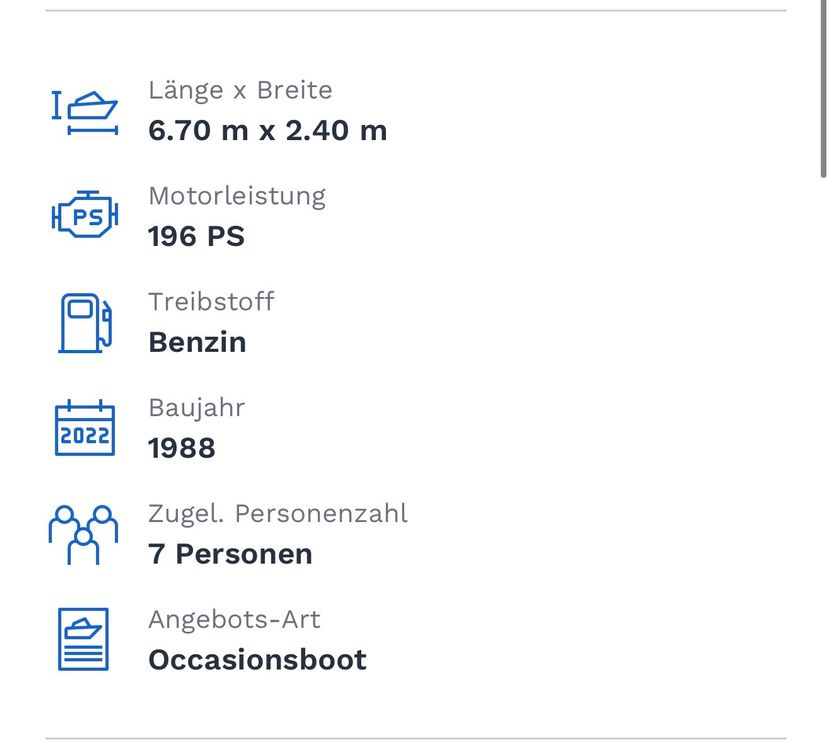Select the 6.70 m x 2.40 m value
The height and width of the screenshot is (750, 832).
[x=268, y=131]
